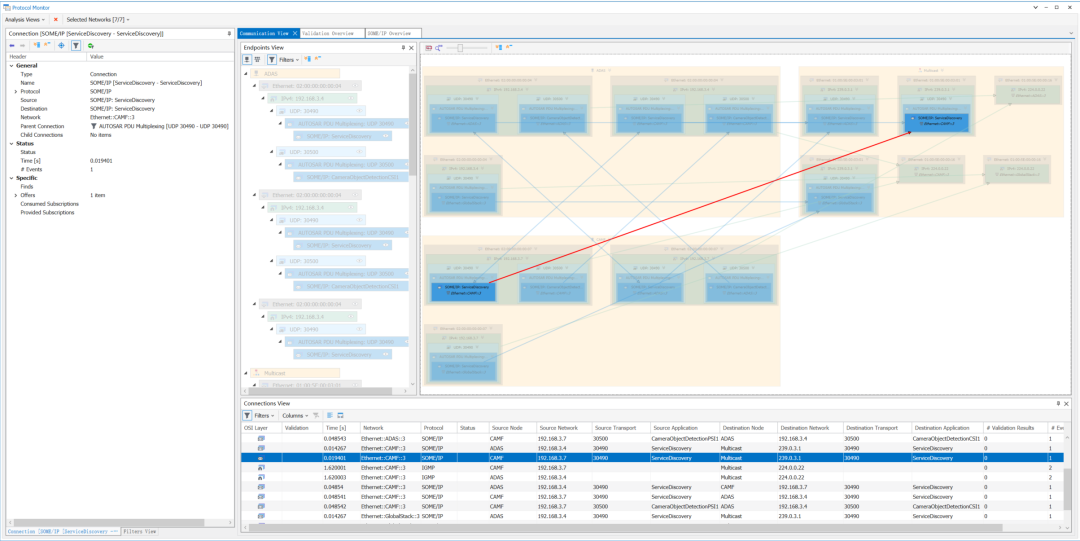Open the document tab list dropdown arrow
1080x541 pixels.
1071,33
